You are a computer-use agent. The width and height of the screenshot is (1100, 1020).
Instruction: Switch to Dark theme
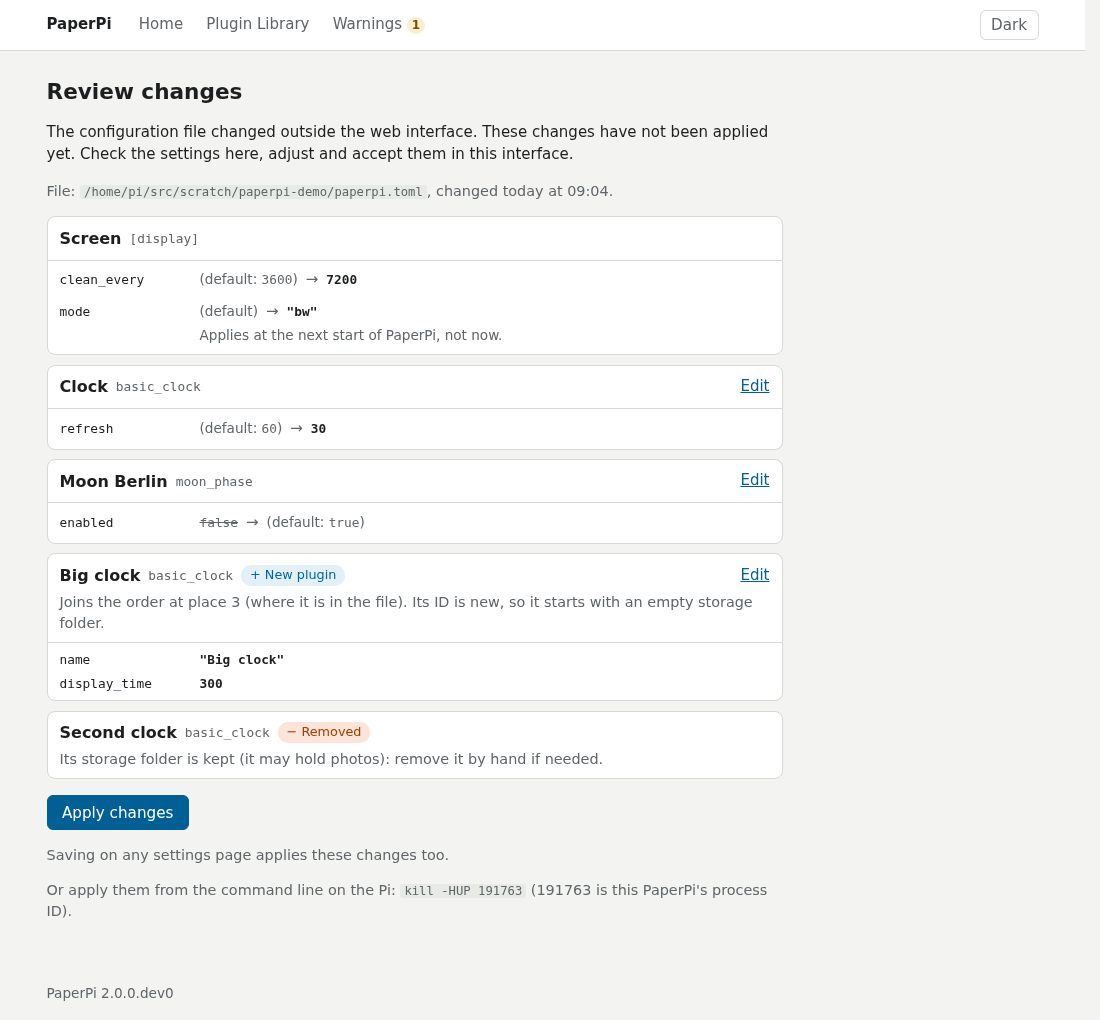(1009, 25)
